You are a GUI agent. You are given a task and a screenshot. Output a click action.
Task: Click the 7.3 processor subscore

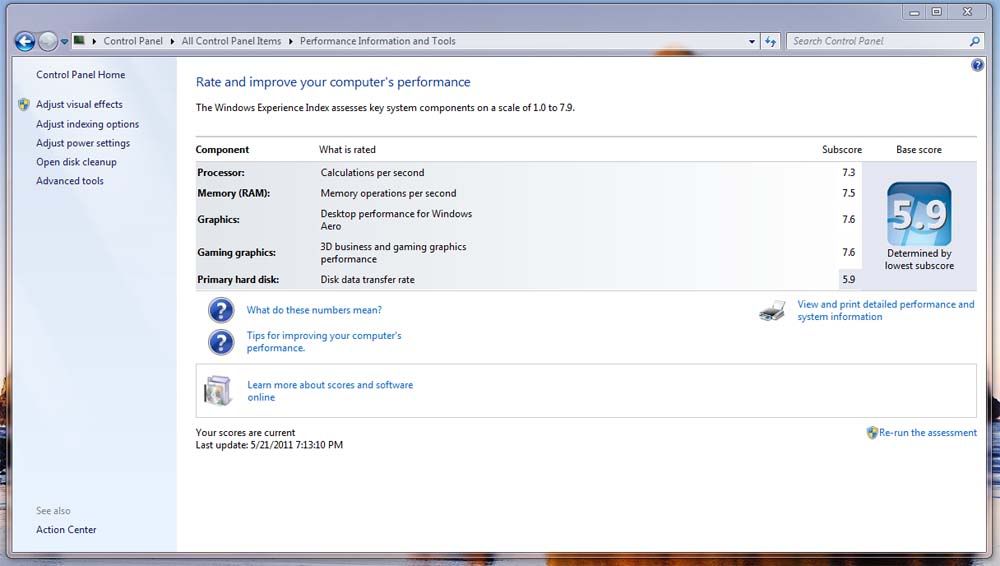point(848,173)
